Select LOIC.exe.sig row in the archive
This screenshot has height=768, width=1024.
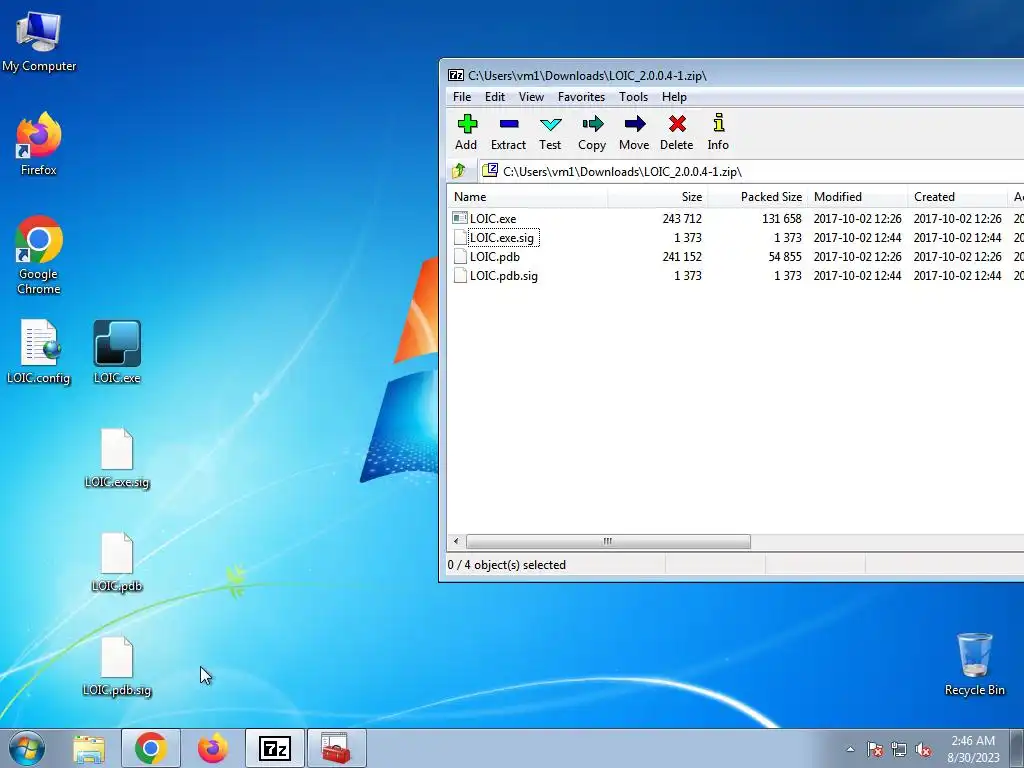[735, 238]
